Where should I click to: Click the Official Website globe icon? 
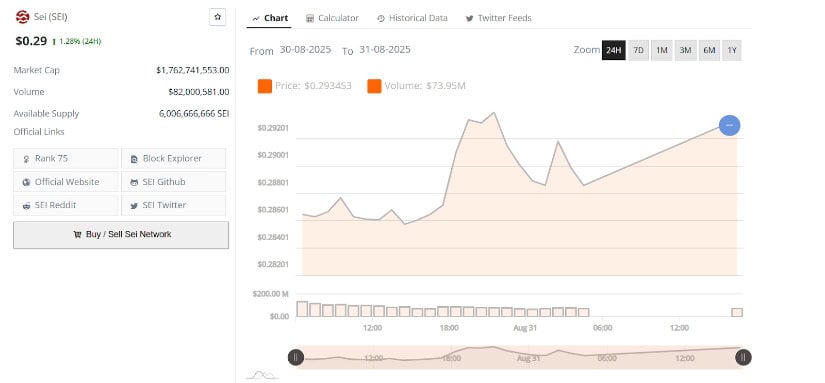click(x=26, y=183)
